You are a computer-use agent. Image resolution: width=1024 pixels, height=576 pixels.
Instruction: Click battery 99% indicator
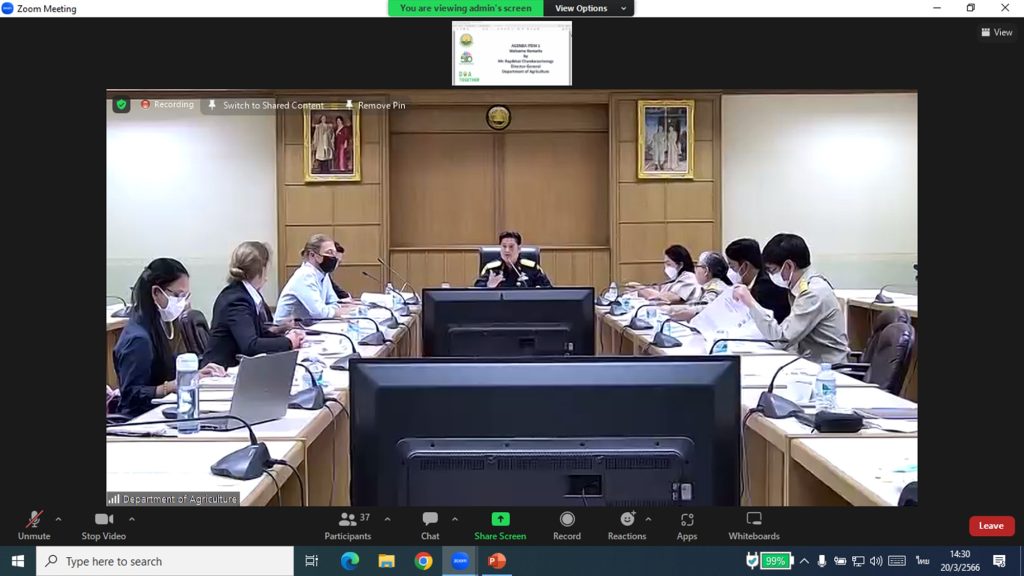[x=775, y=561]
